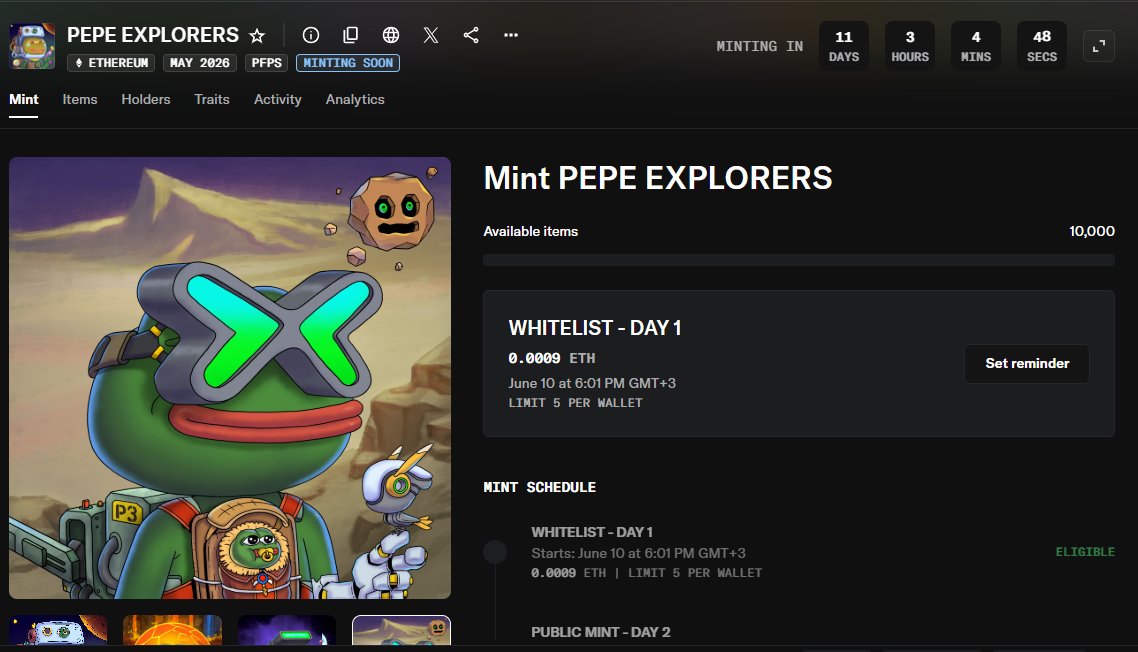Click the Whitelist Day 1 timeline marker dot
1138x652 pixels.
click(x=495, y=552)
